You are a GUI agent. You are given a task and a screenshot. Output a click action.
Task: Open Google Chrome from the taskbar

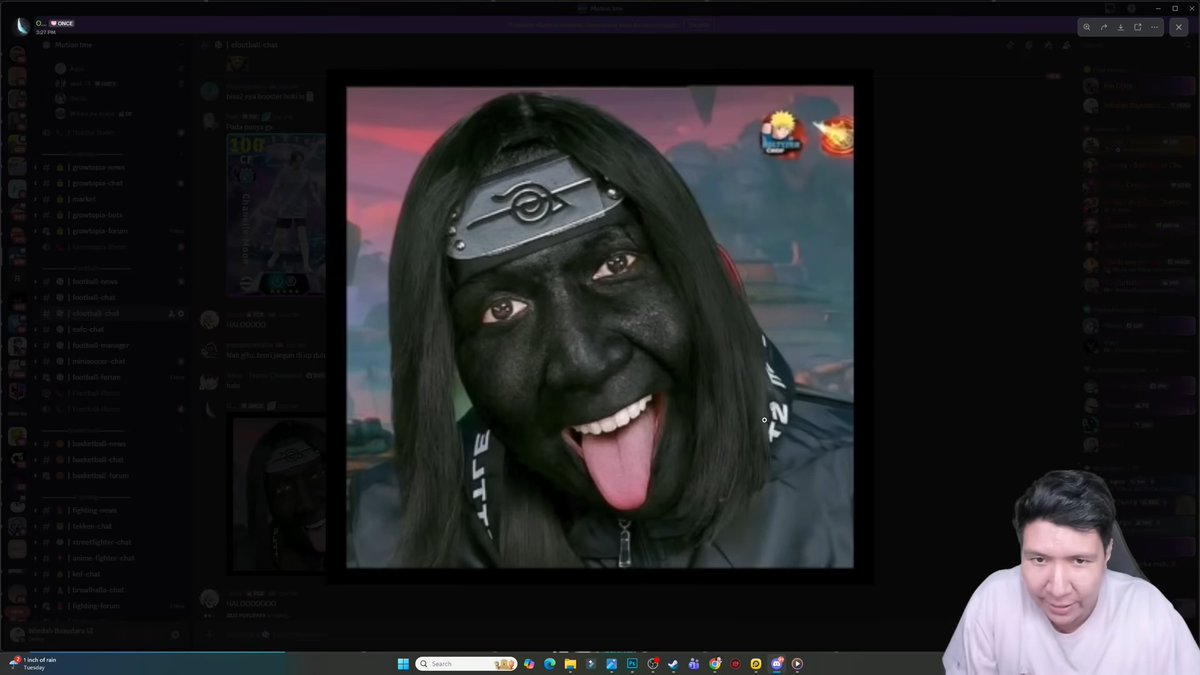pyautogui.click(x=715, y=663)
